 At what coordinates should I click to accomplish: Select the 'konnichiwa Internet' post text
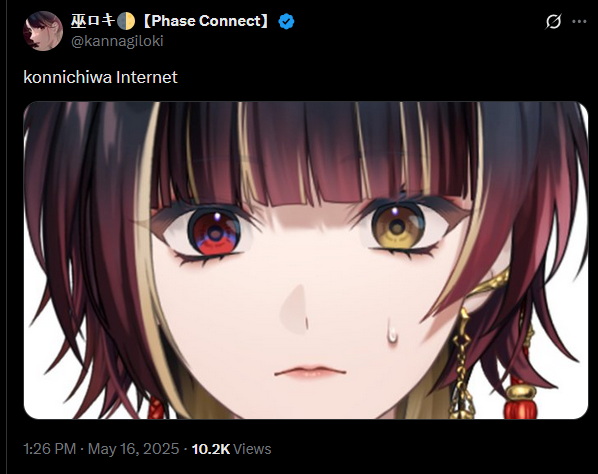[x=100, y=77]
